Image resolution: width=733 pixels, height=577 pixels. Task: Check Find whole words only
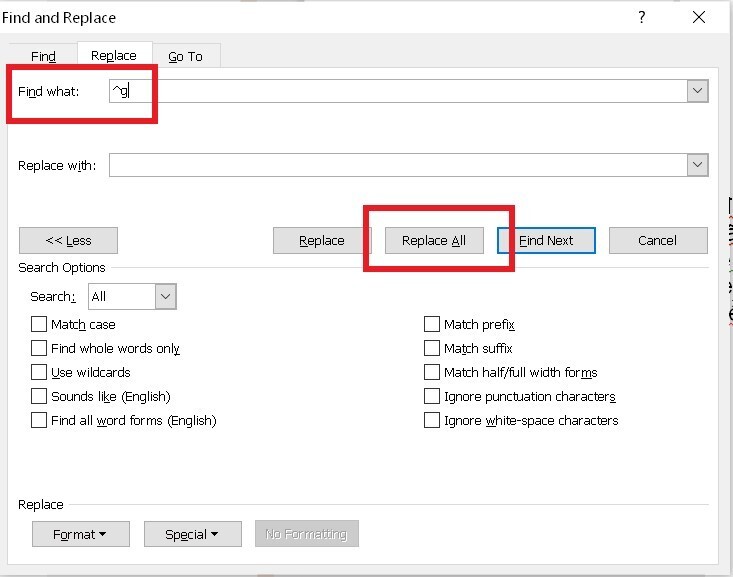click(x=39, y=348)
